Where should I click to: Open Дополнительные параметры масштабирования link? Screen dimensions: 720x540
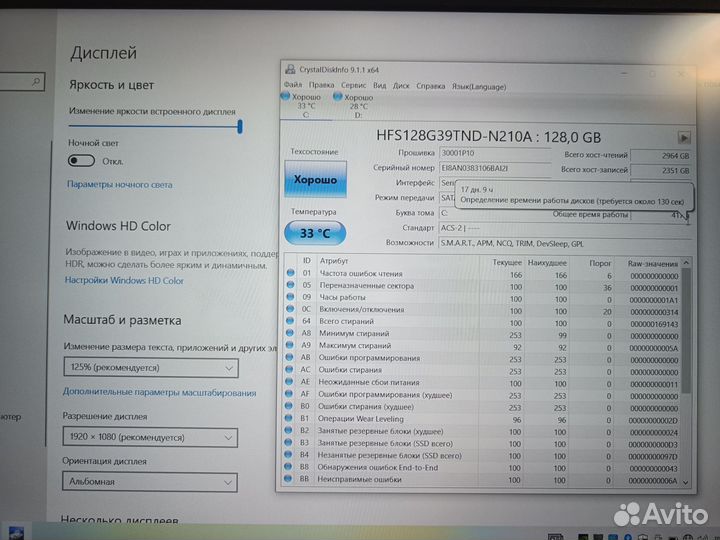click(x=159, y=393)
